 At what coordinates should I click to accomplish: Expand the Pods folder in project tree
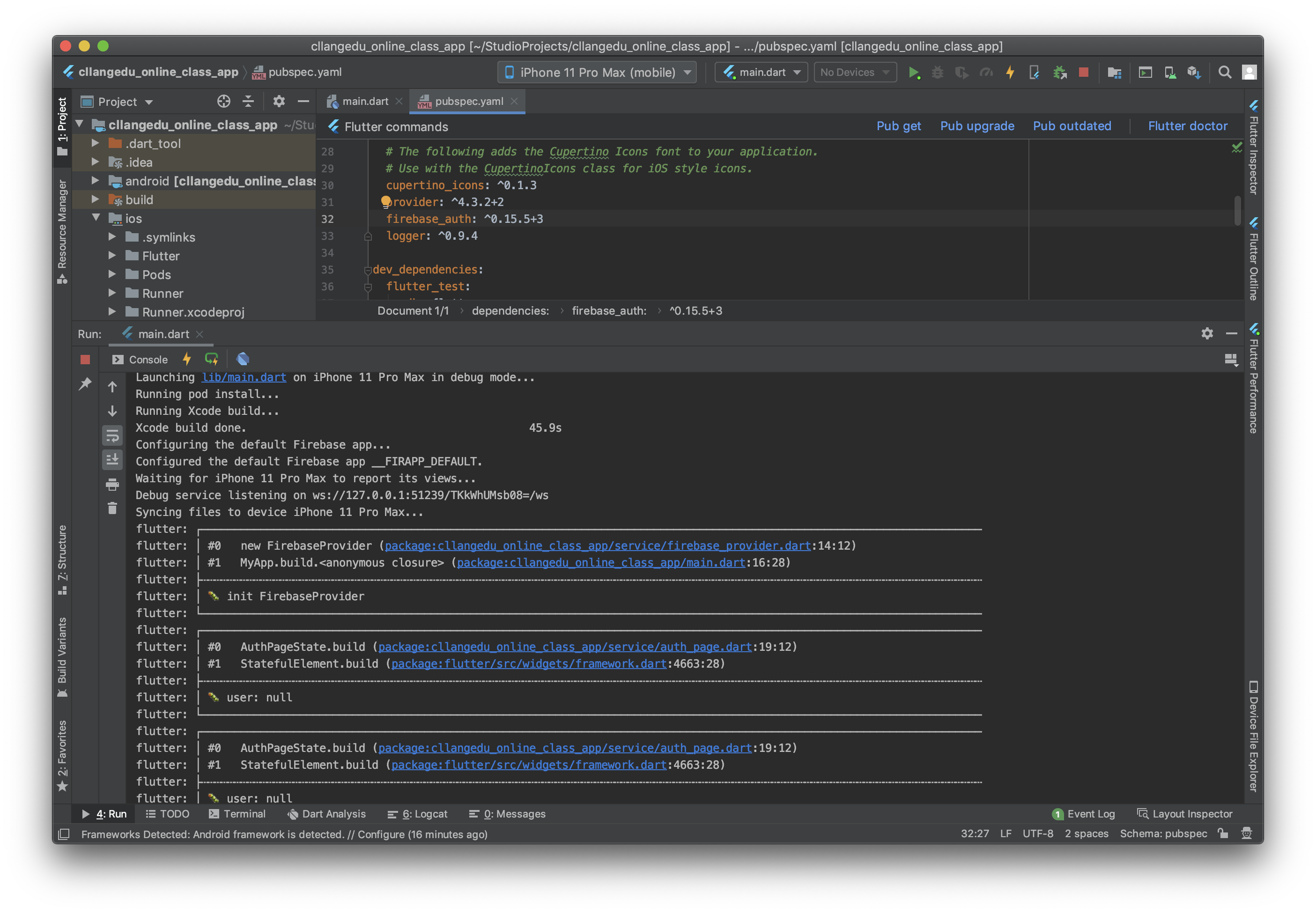pos(112,274)
